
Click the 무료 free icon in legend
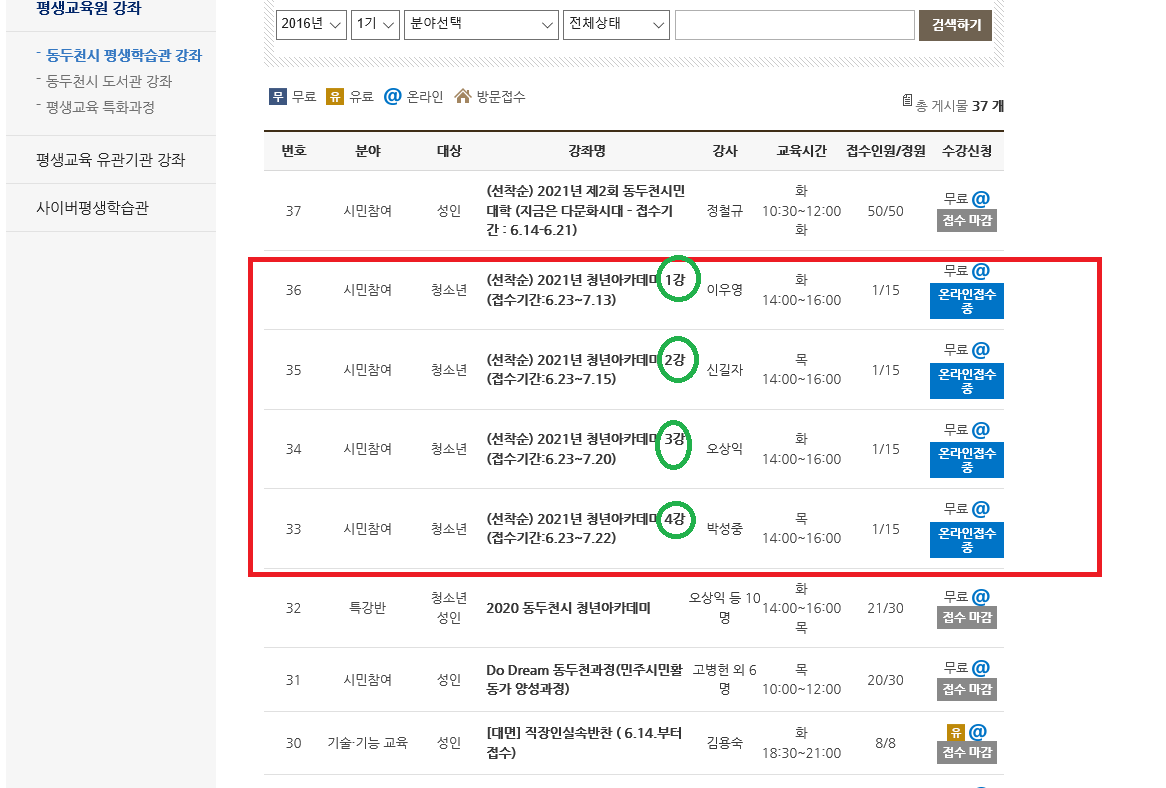click(278, 97)
